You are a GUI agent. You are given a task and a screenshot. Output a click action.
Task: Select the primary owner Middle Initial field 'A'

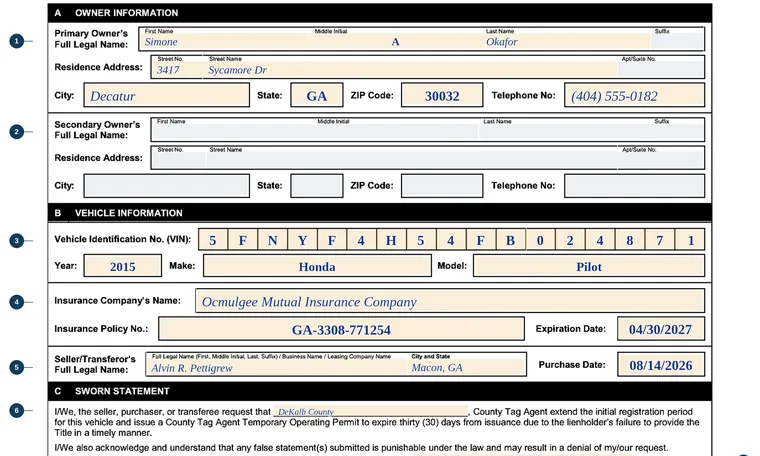[x=398, y=40]
